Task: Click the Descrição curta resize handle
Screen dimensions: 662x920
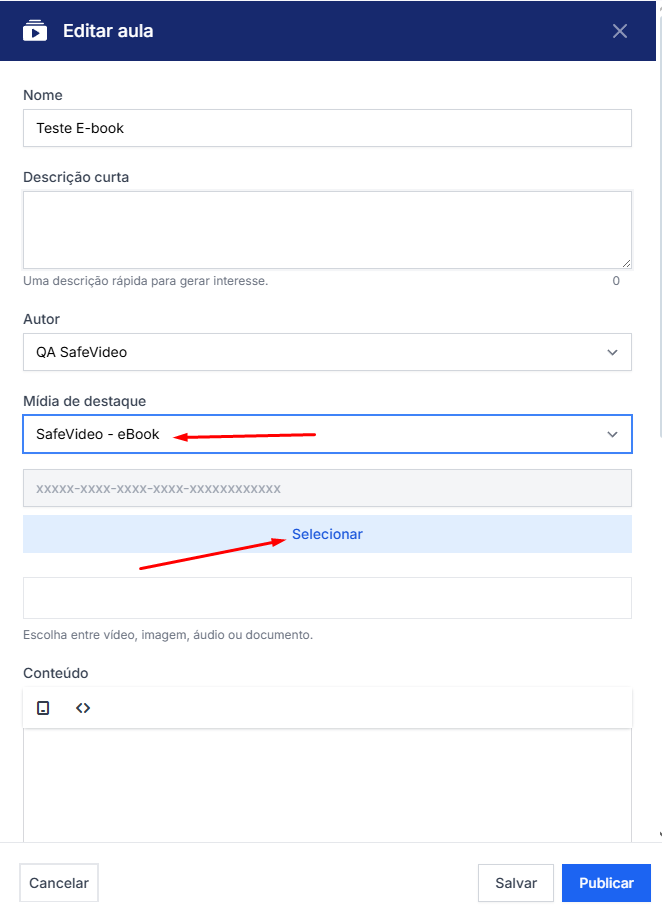Action: click(x=626, y=263)
